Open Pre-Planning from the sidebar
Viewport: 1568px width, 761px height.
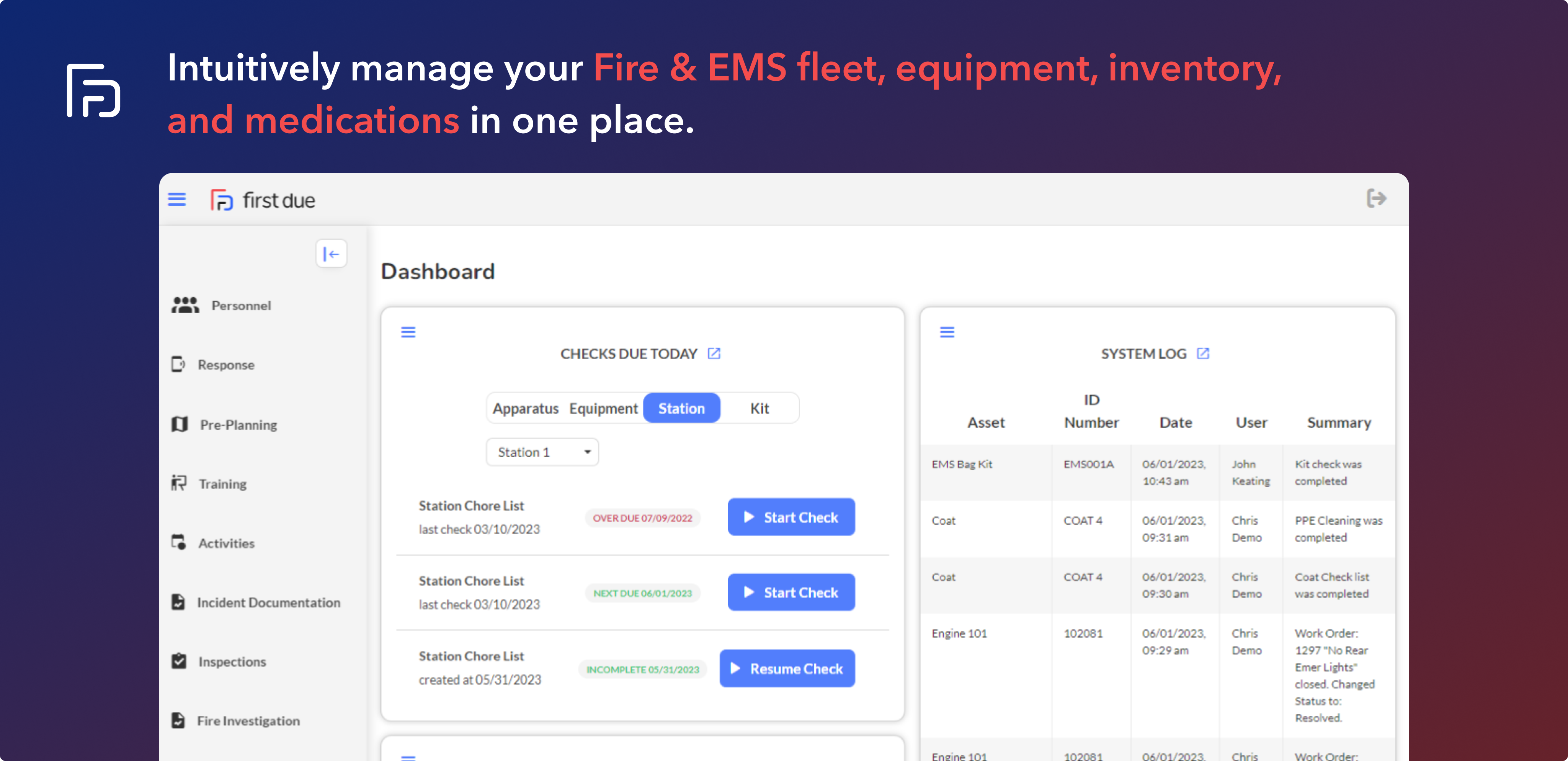click(238, 425)
